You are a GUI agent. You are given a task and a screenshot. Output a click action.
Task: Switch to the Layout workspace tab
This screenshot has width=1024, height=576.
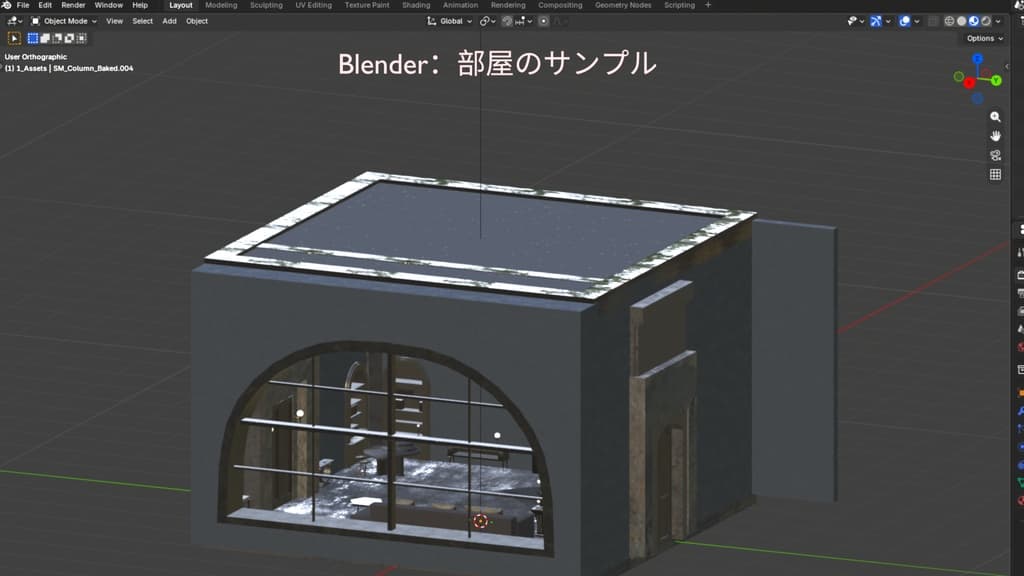click(181, 5)
